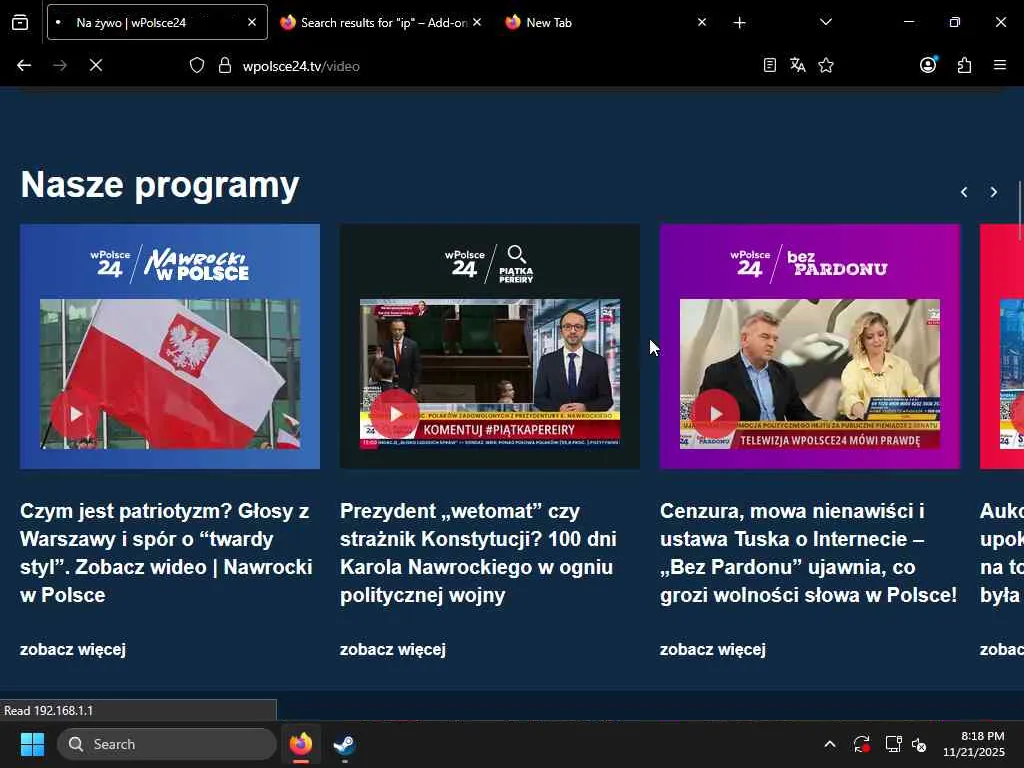This screenshot has width=1024, height=768.
Task: Open Piątka Pereiry program thumbnail
Action: (490, 346)
